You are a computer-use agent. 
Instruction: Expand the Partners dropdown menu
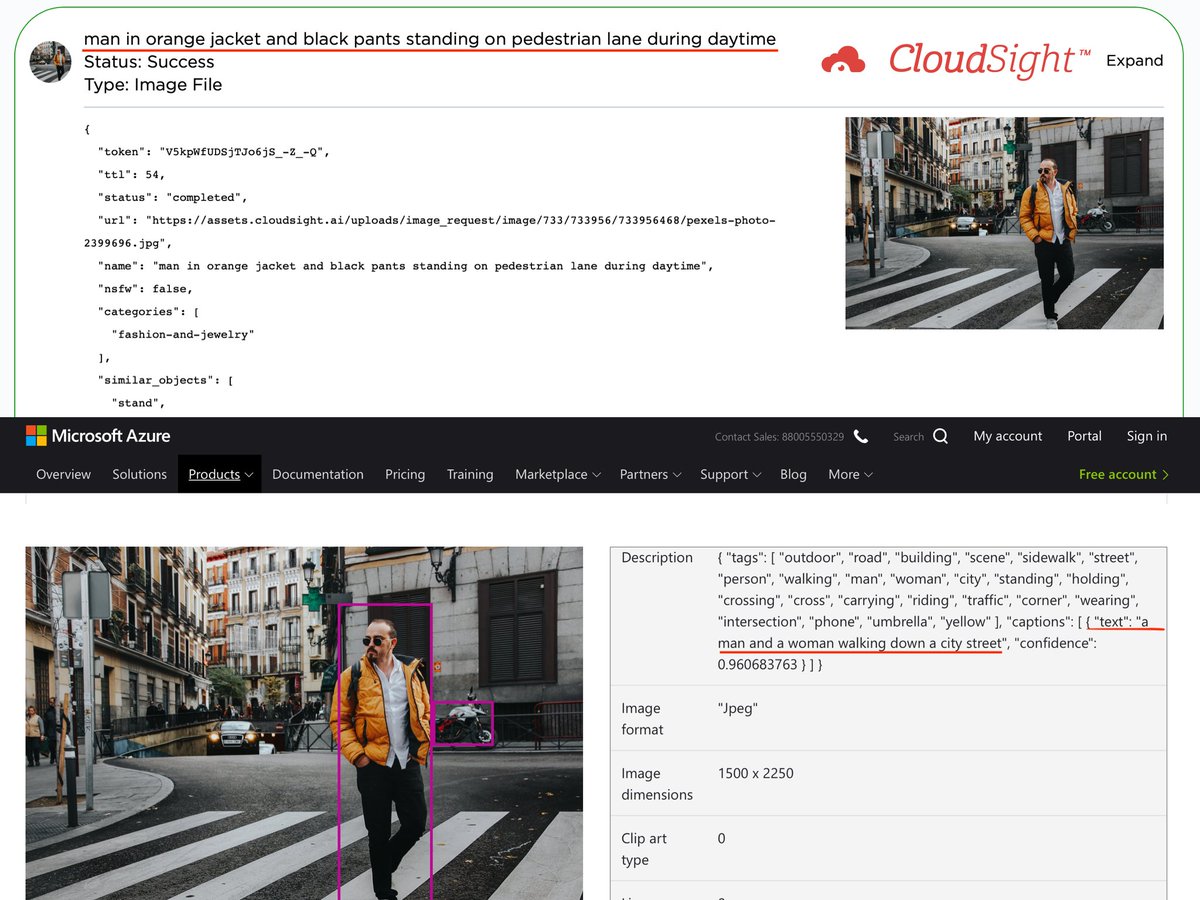click(x=650, y=474)
